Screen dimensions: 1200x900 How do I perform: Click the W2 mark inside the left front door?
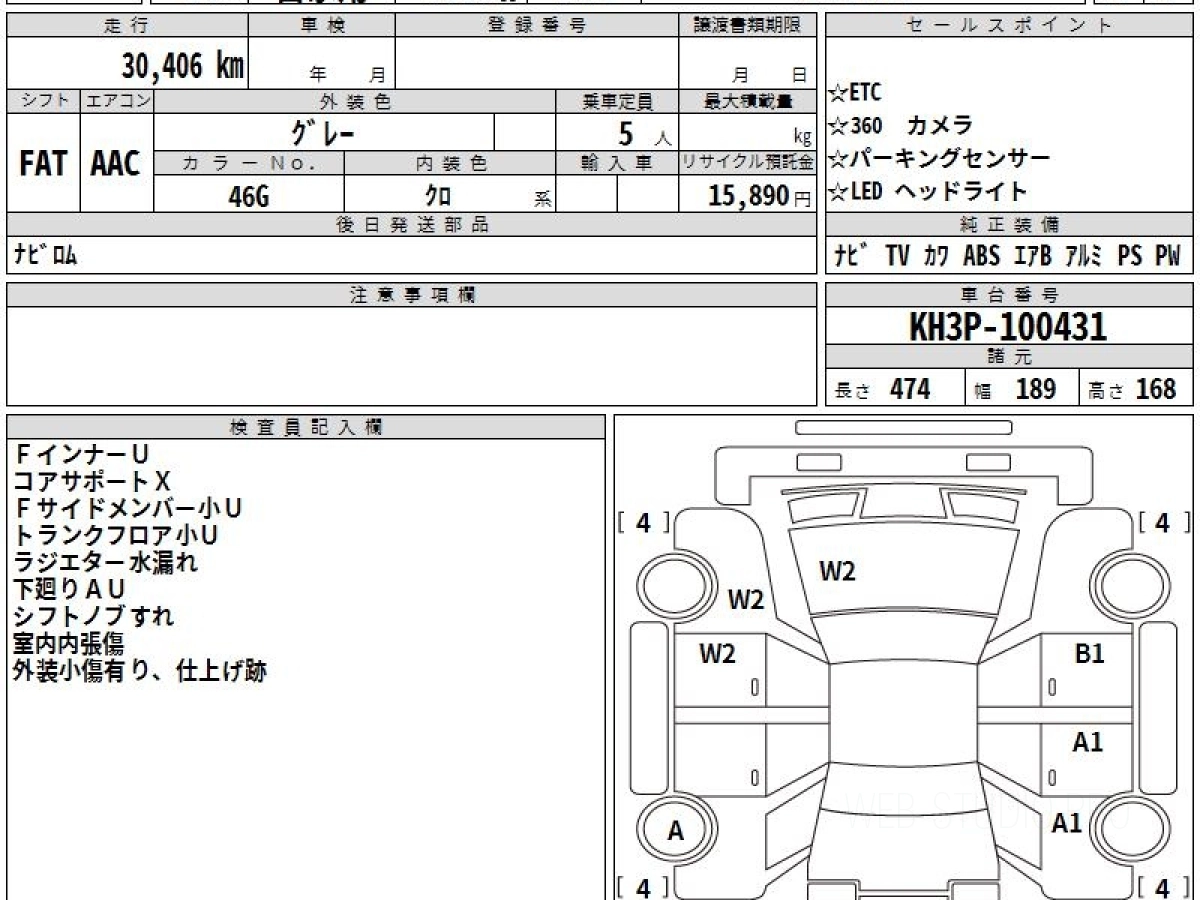717,654
